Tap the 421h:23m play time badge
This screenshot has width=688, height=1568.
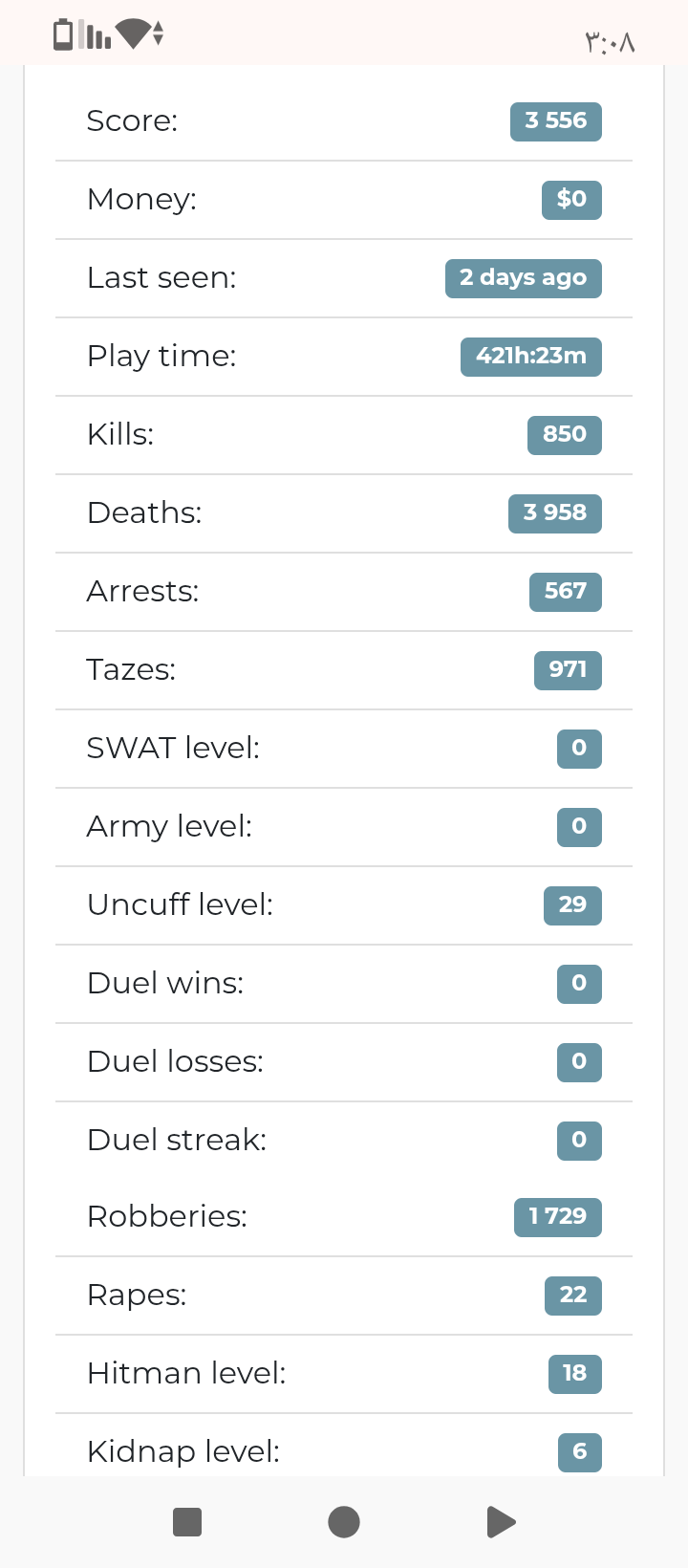(x=531, y=357)
